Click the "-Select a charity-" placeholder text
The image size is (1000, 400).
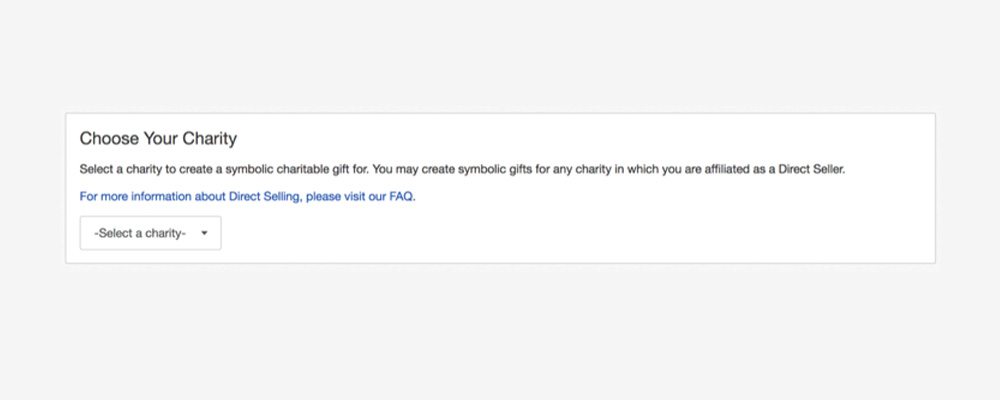[x=140, y=233]
